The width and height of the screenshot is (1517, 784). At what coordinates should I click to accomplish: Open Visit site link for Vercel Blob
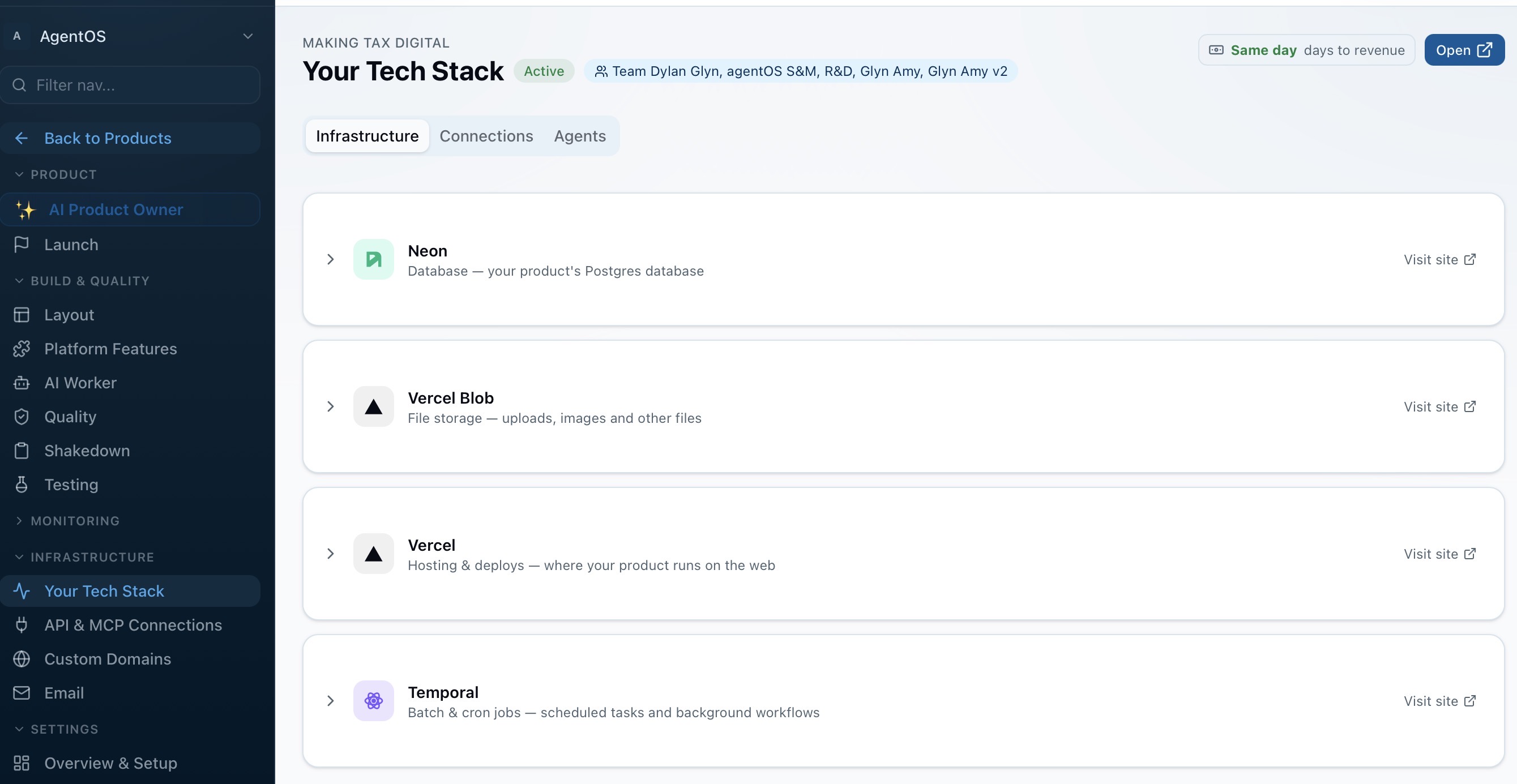(1439, 406)
